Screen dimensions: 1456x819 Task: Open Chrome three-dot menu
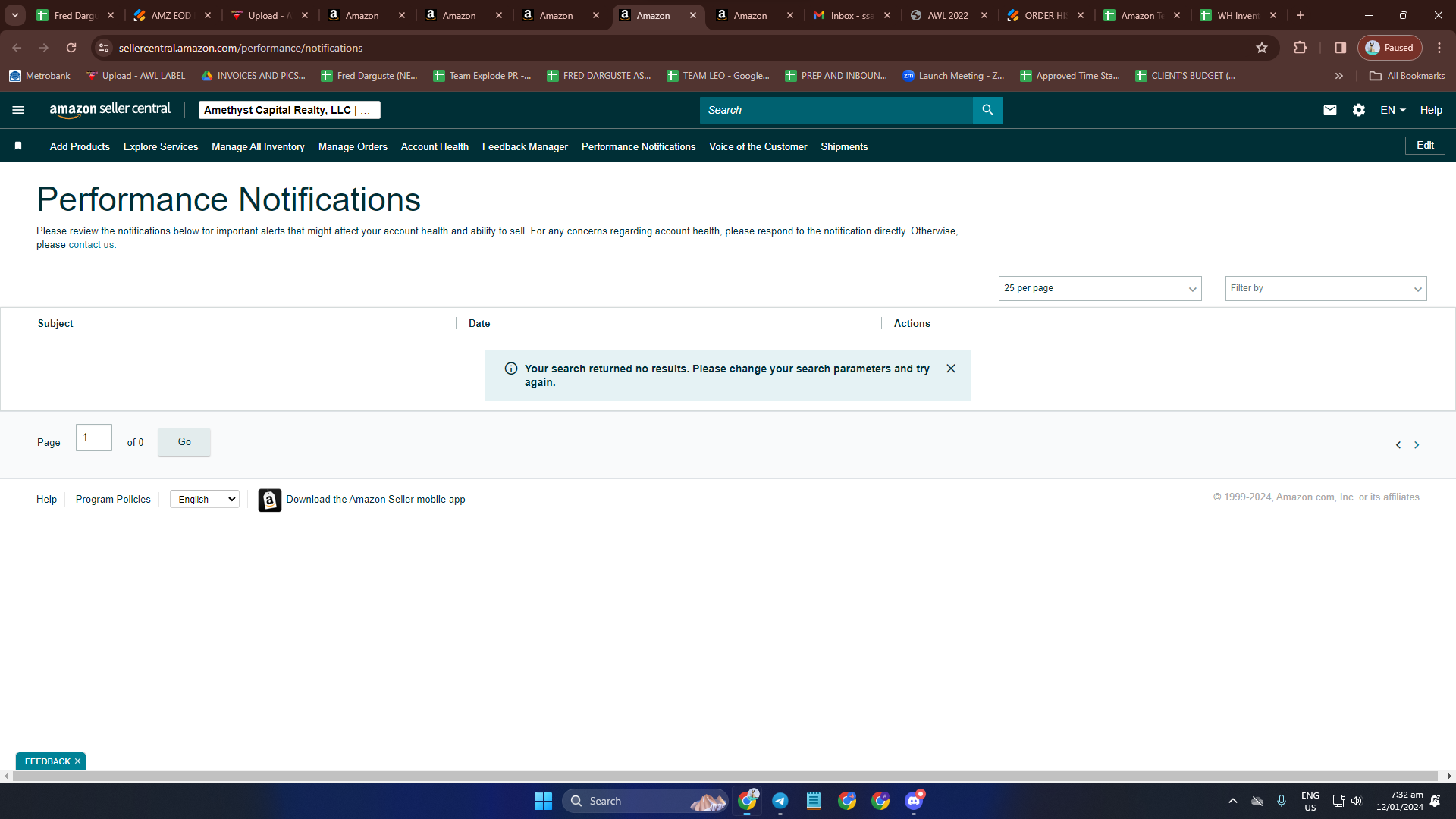[x=1439, y=48]
